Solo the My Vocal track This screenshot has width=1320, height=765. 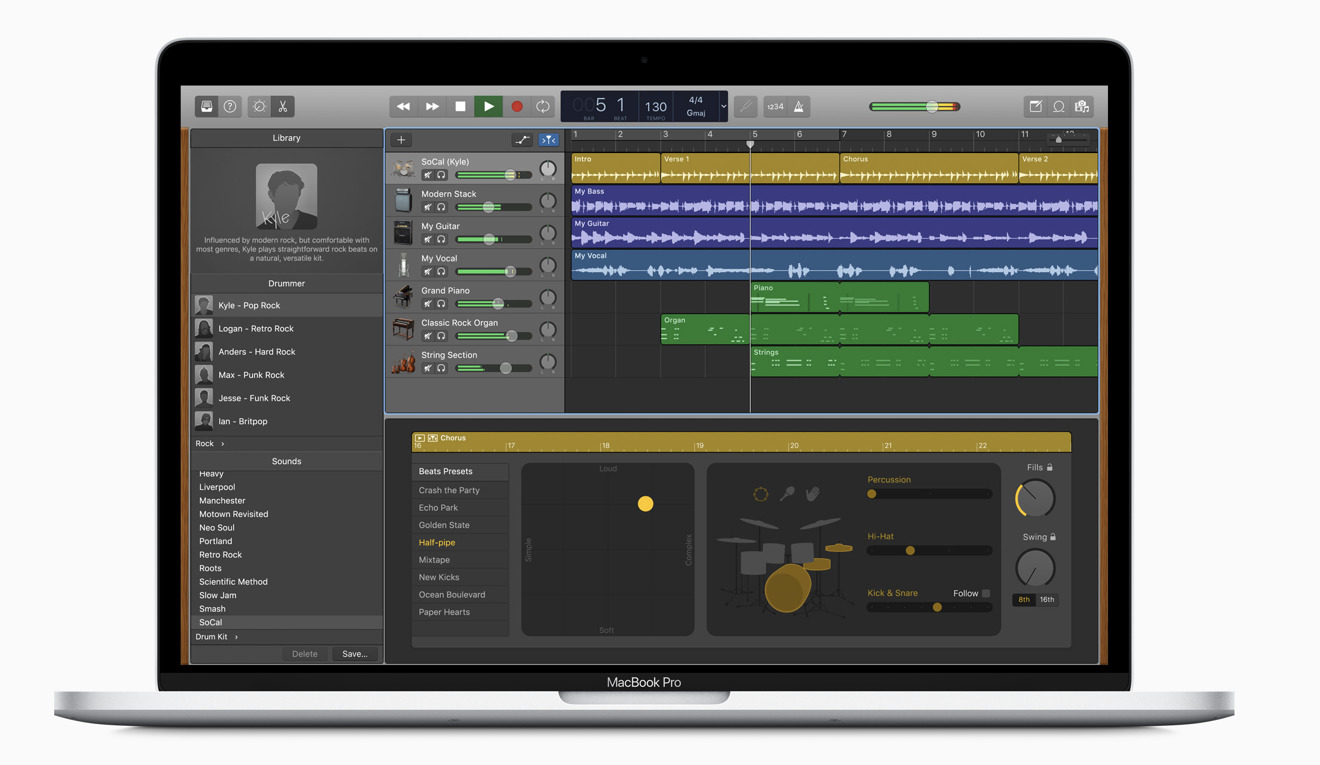tap(441, 271)
